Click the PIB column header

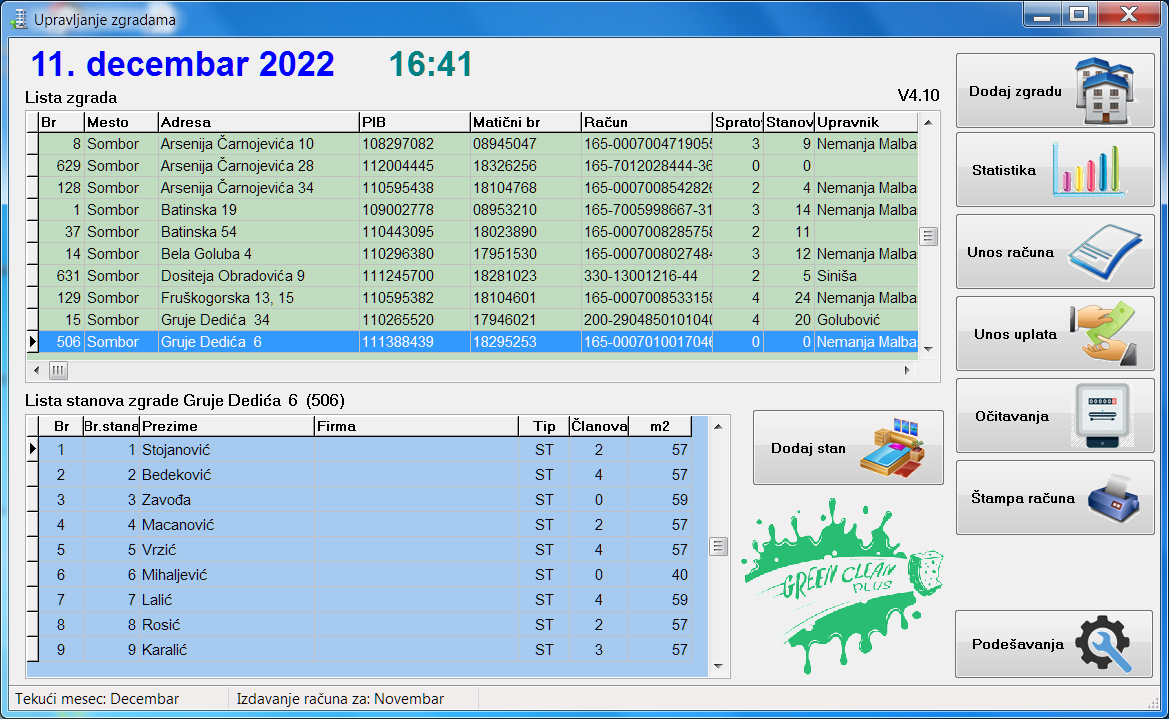click(x=414, y=122)
